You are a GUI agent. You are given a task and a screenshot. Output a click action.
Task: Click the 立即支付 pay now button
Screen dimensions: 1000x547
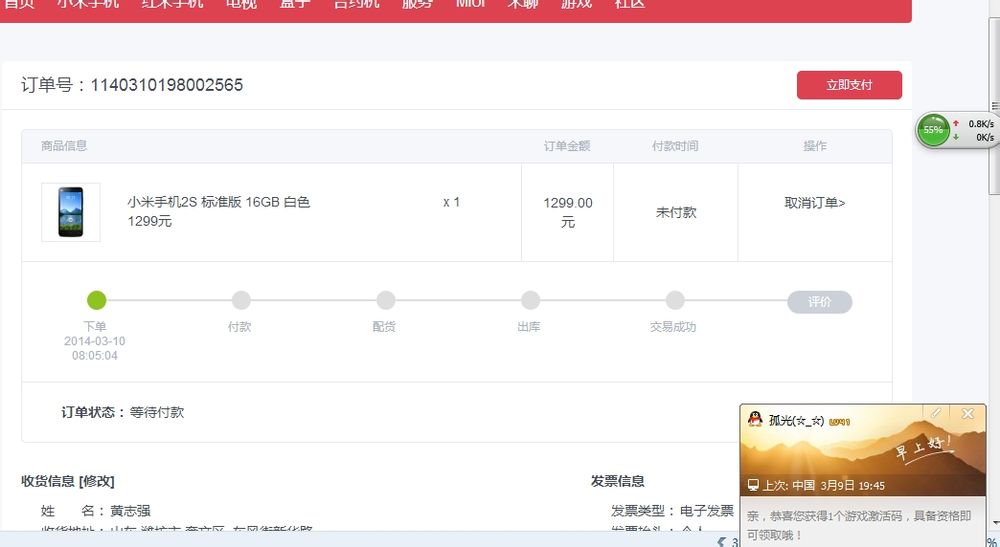(849, 85)
